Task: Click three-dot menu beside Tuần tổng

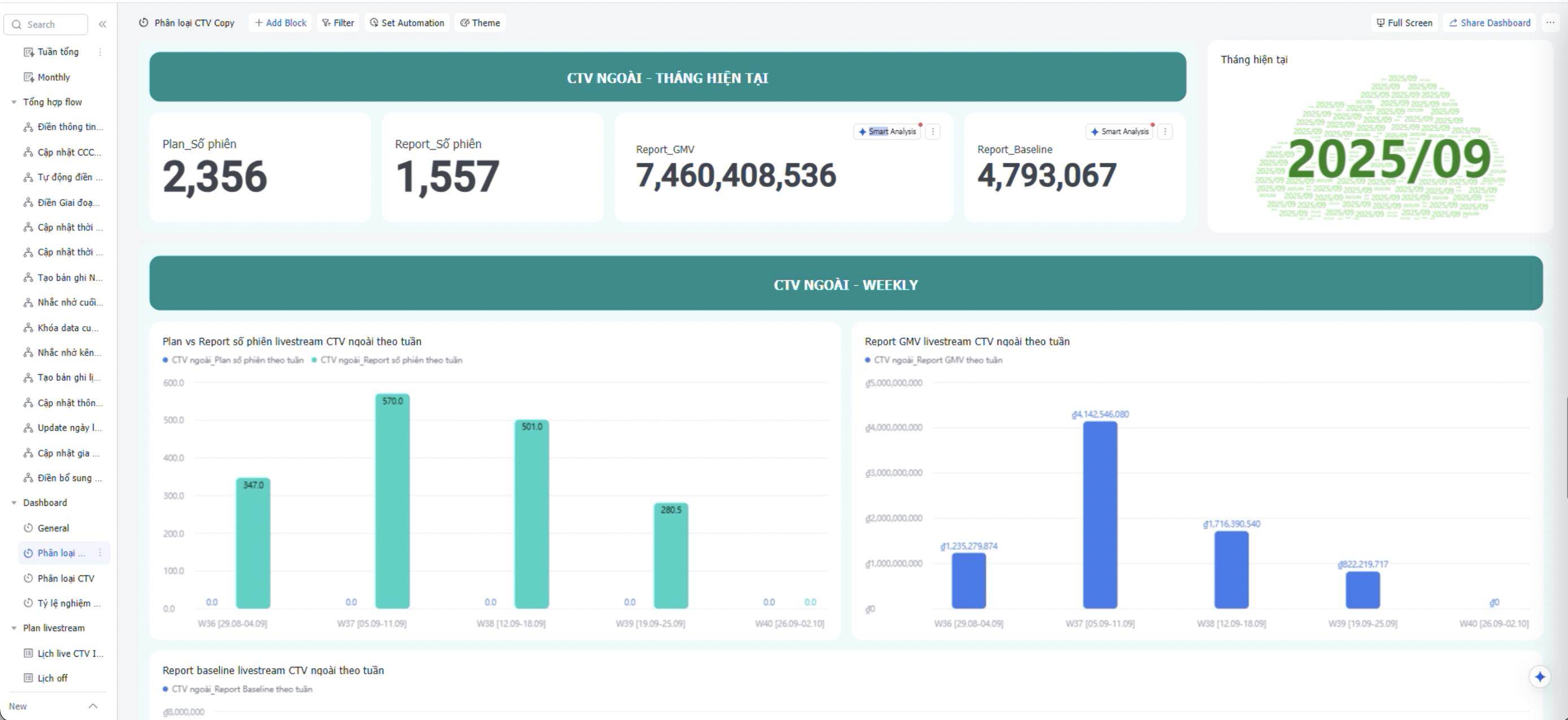Action: (100, 52)
